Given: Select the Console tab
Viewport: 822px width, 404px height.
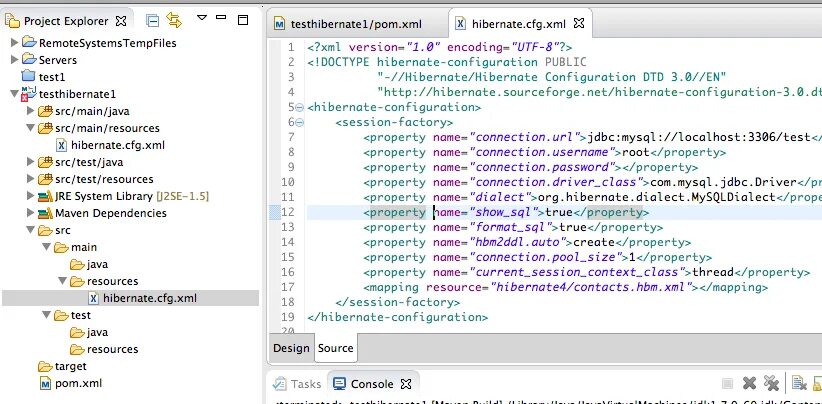Looking at the screenshot, I should point(372,384).
